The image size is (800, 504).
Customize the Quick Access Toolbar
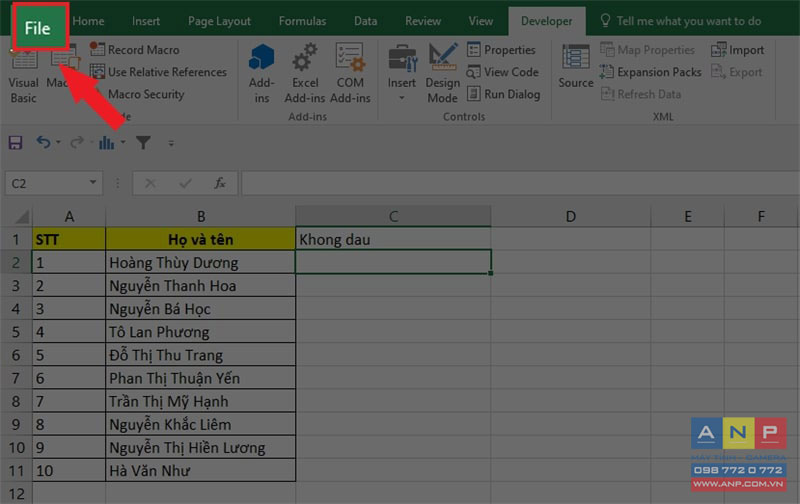click(x=171, y=143)
